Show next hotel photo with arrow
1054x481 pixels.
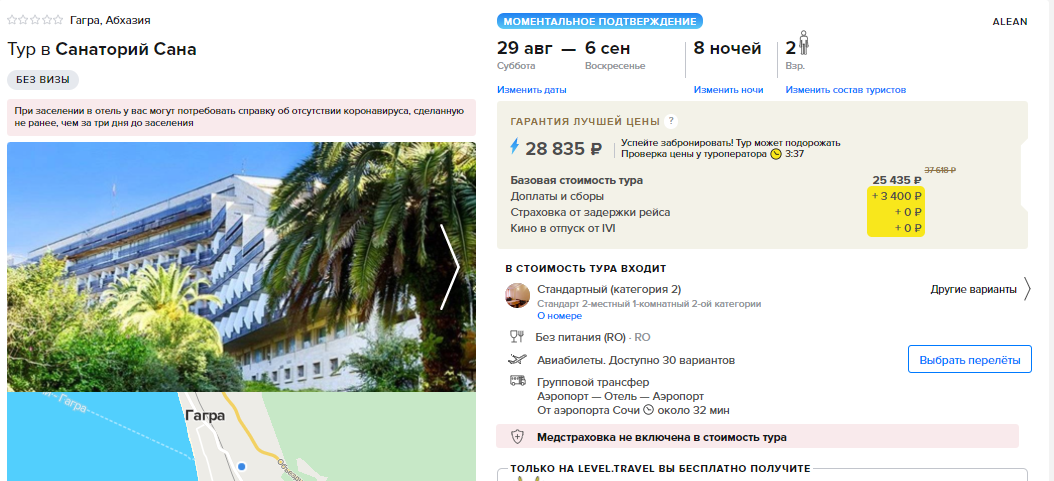pos(449,267)
